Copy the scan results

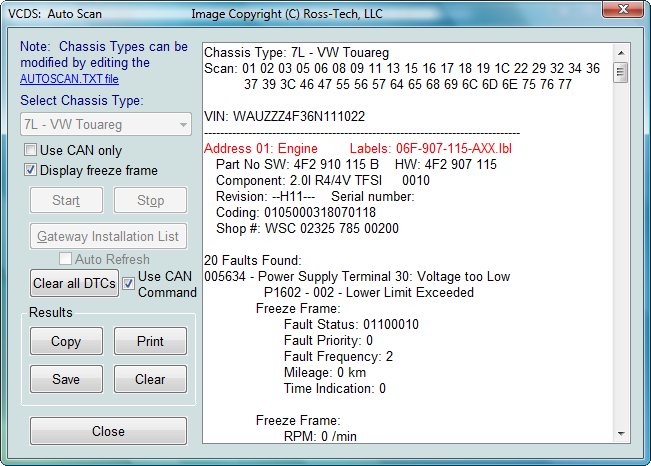(x=66, y=341)
